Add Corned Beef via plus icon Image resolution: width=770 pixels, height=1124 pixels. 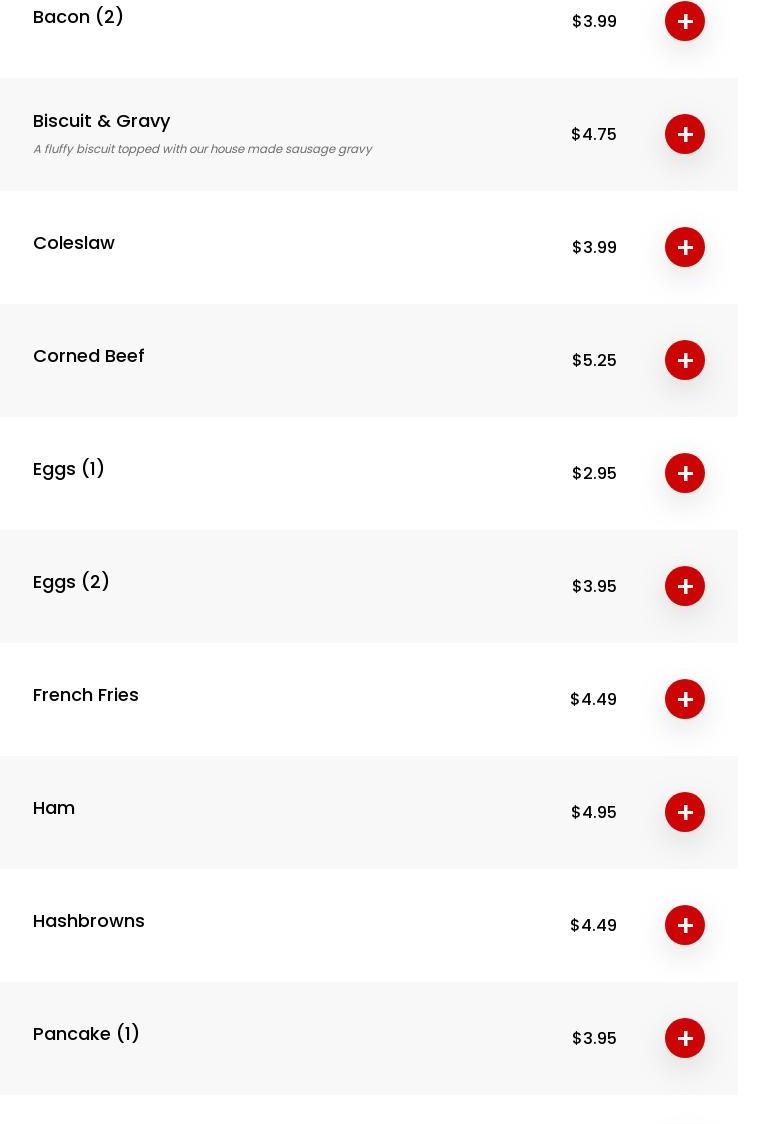[685, 360]
